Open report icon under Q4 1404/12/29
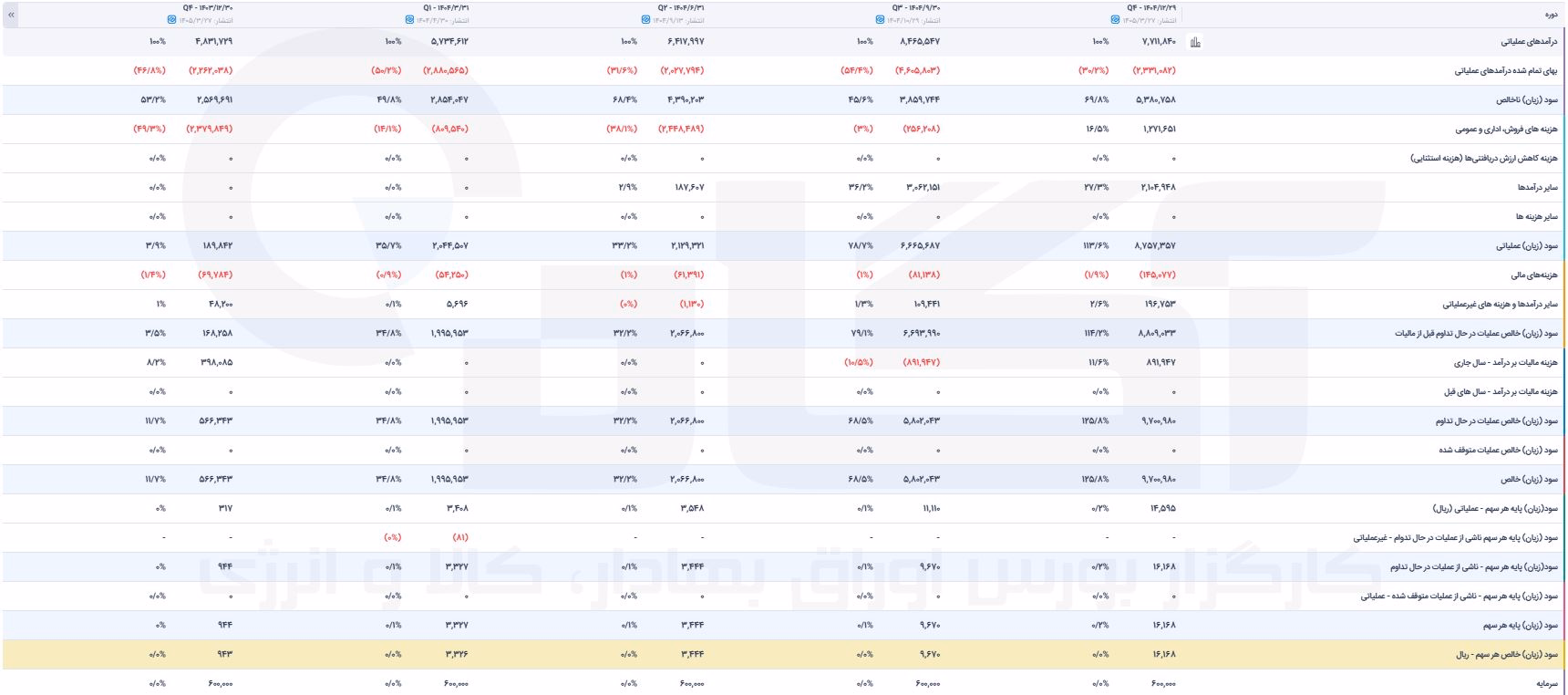 point(1115,20)
